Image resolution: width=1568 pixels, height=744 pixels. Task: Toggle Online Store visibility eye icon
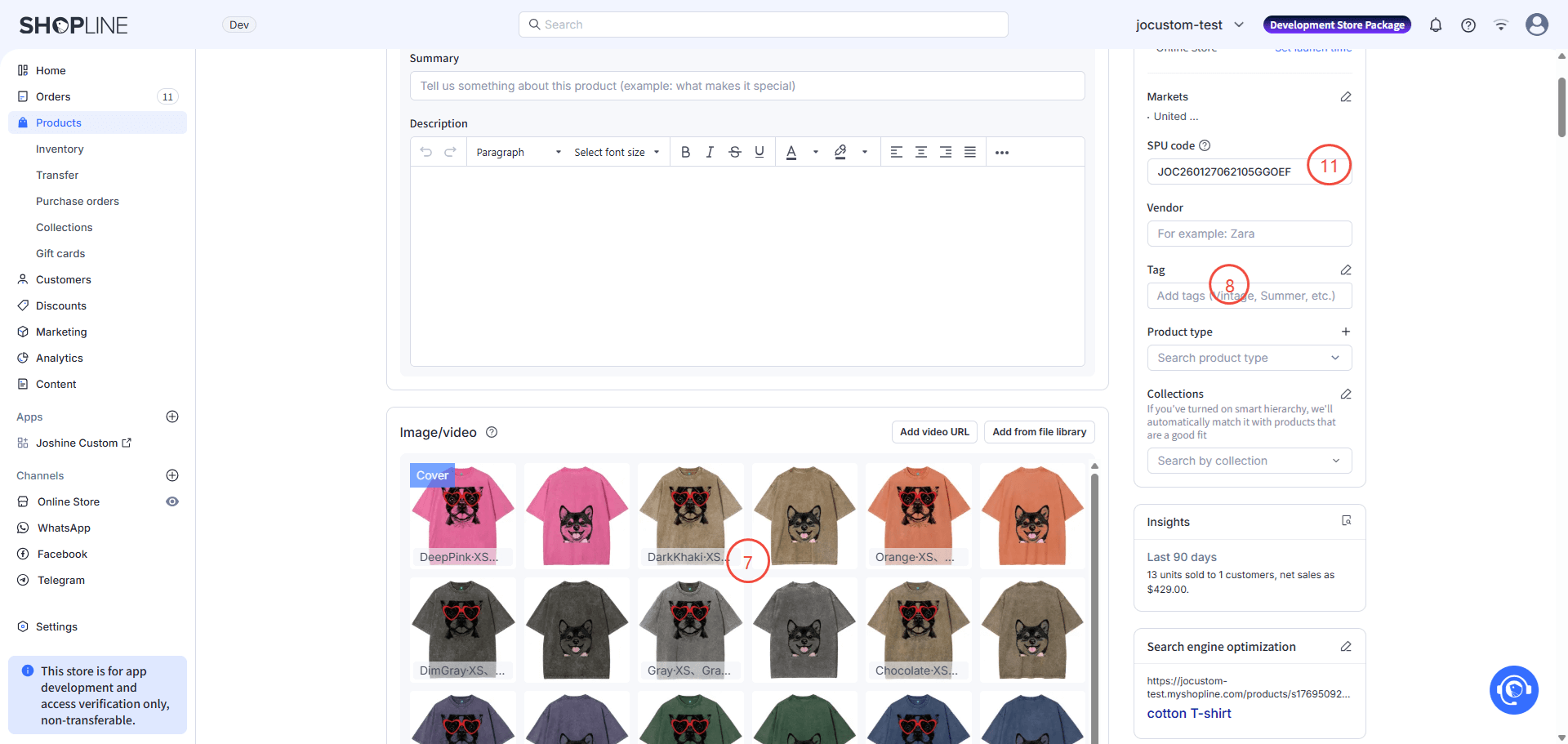pos(172,501)
